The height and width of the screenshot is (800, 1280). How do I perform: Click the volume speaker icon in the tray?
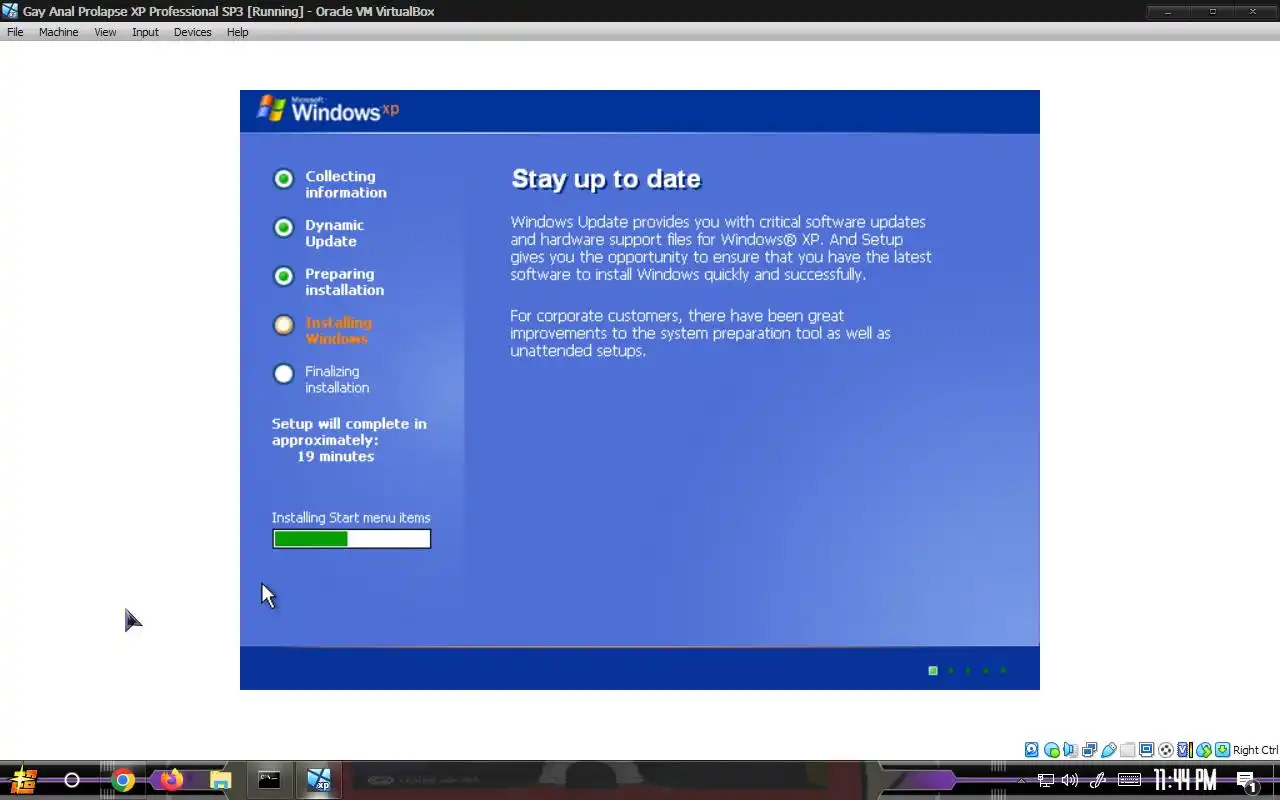pos(1070,780)
